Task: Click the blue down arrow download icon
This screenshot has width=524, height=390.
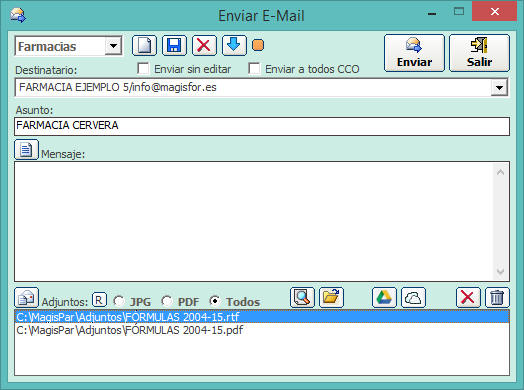Action: (234, 45)
